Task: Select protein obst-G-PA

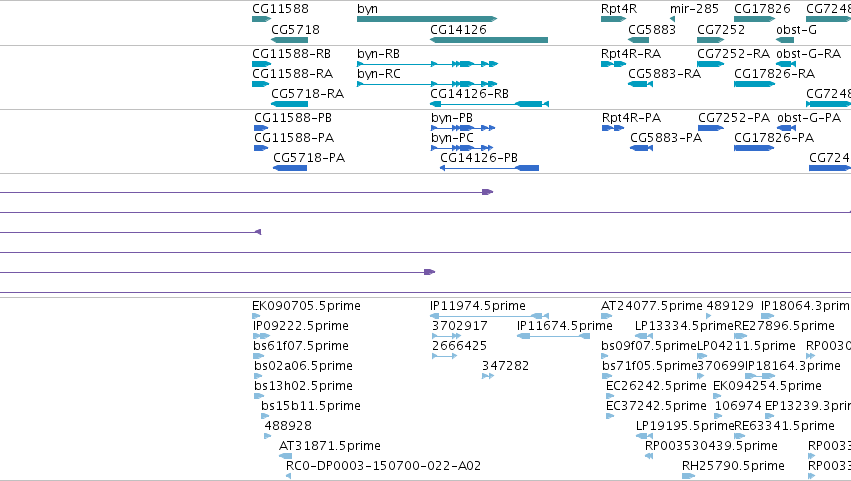Action: (x=809, y=118)
